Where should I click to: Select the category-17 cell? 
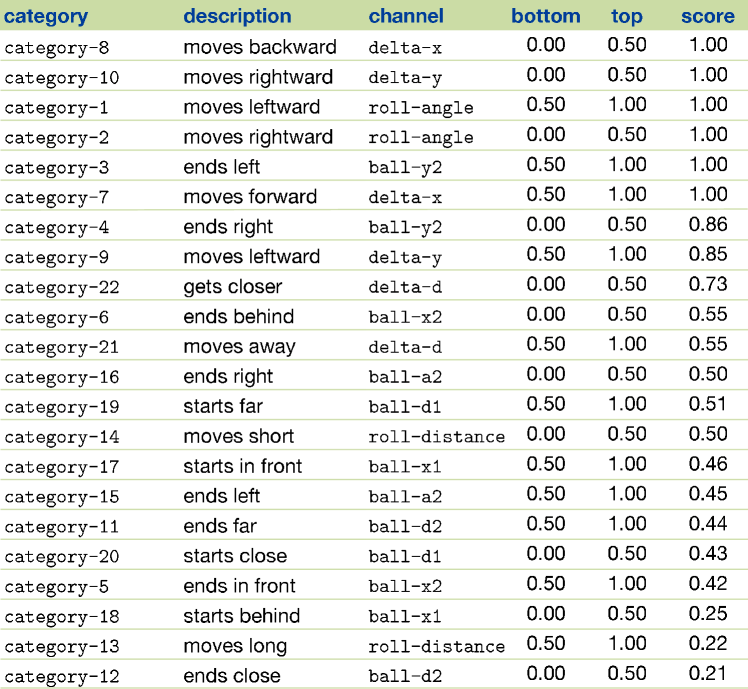click(x=62, y=467)
